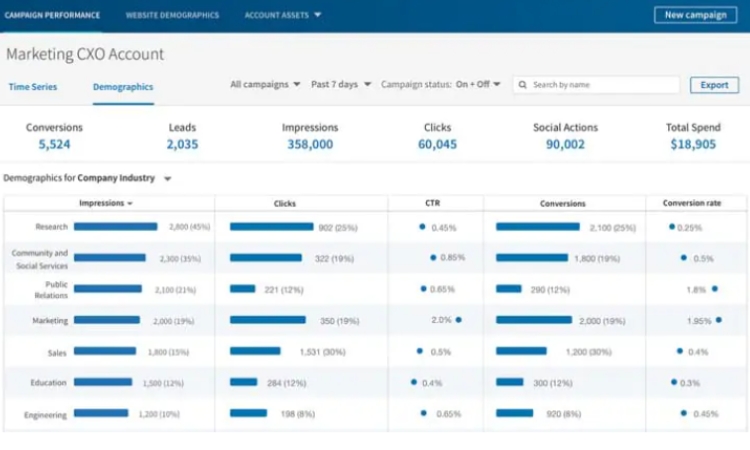Click the Public Relations conversion rate dot
750x450 pixels.
point(714,289)
